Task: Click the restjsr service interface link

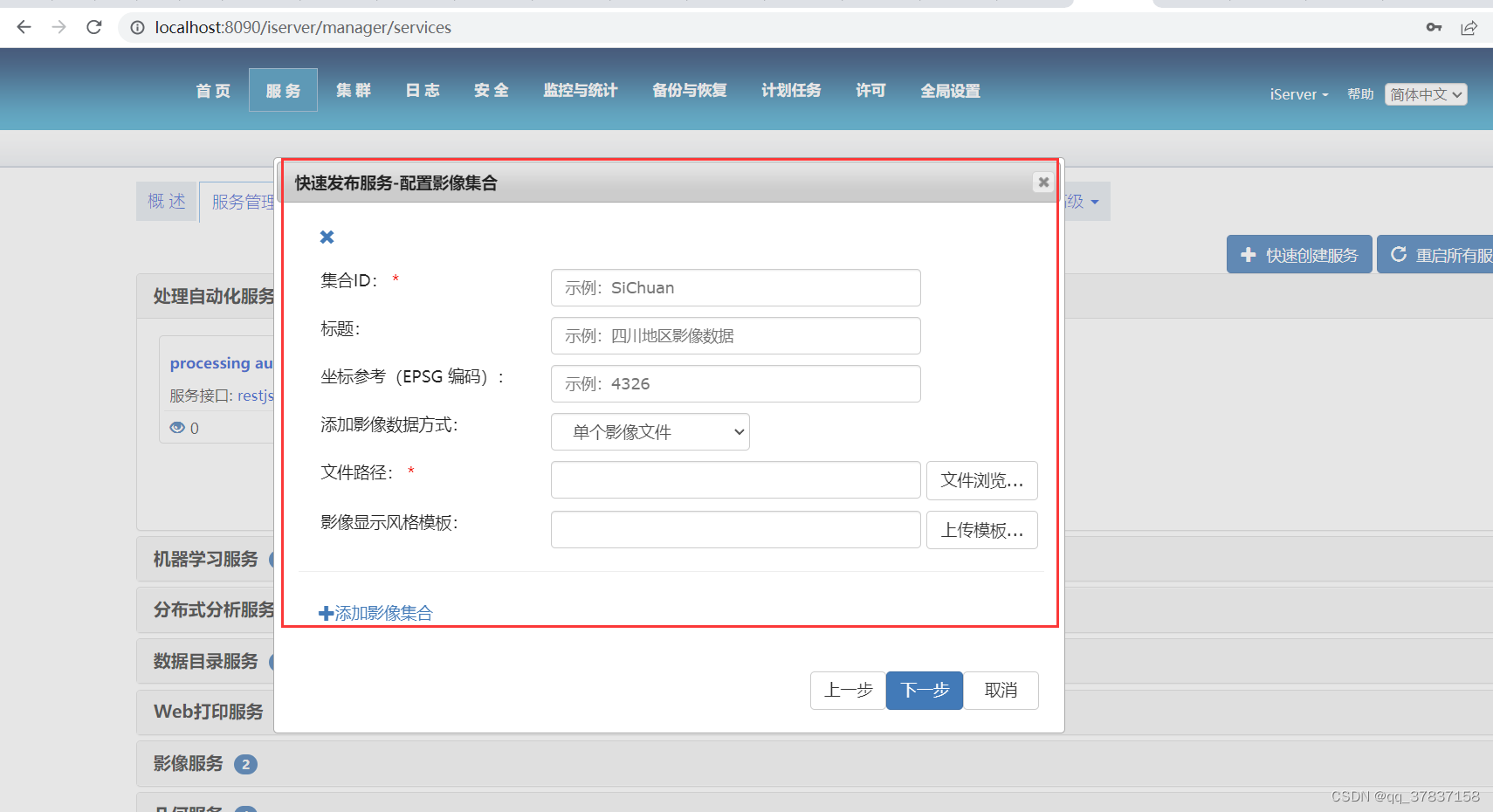Action: pyautogui.click(x=256, y=396)
